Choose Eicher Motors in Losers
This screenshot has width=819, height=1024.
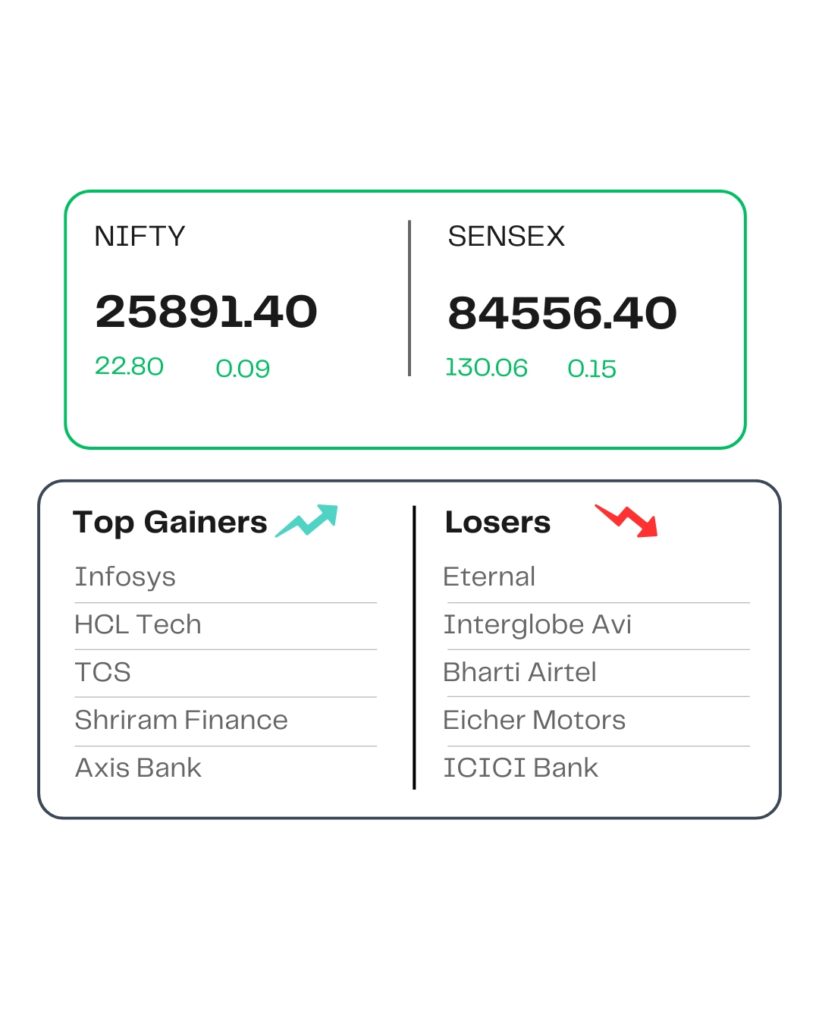[x=534, y=720]
